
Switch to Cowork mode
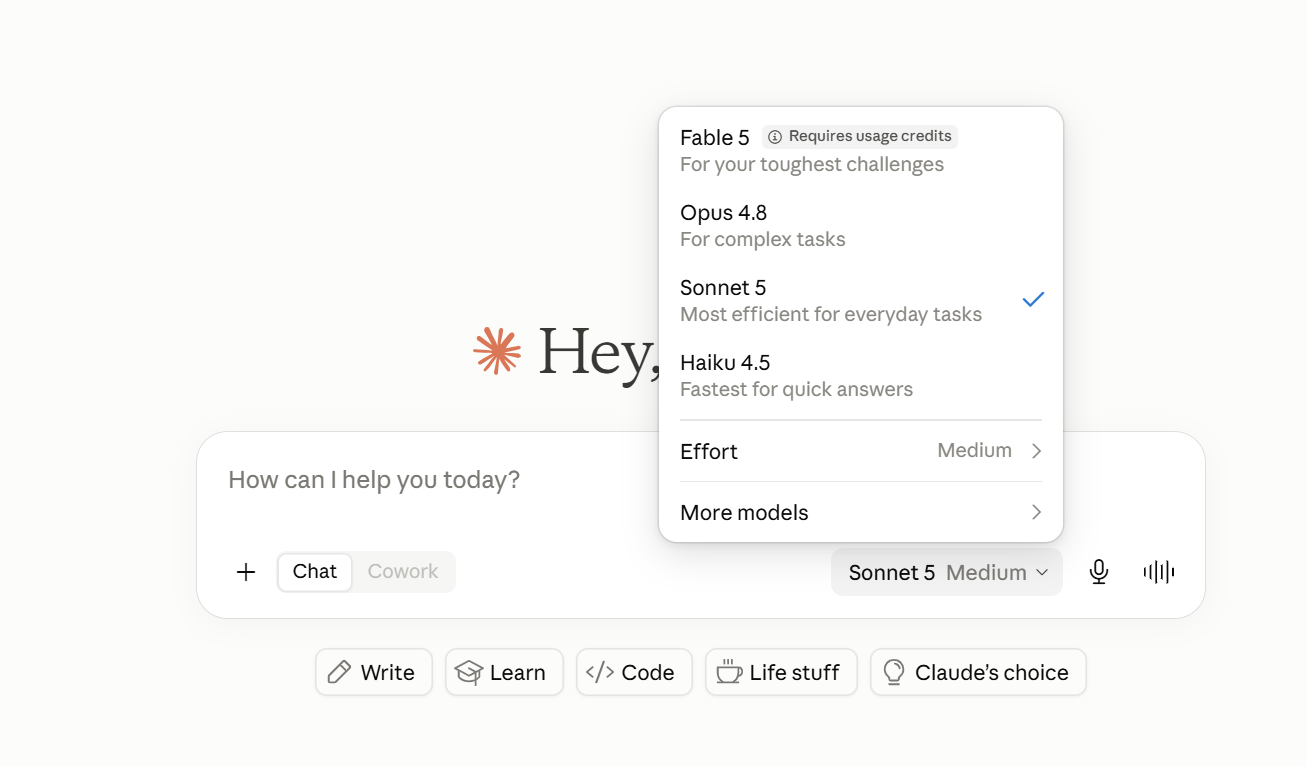pyautogui.click(x=403, y=572)
